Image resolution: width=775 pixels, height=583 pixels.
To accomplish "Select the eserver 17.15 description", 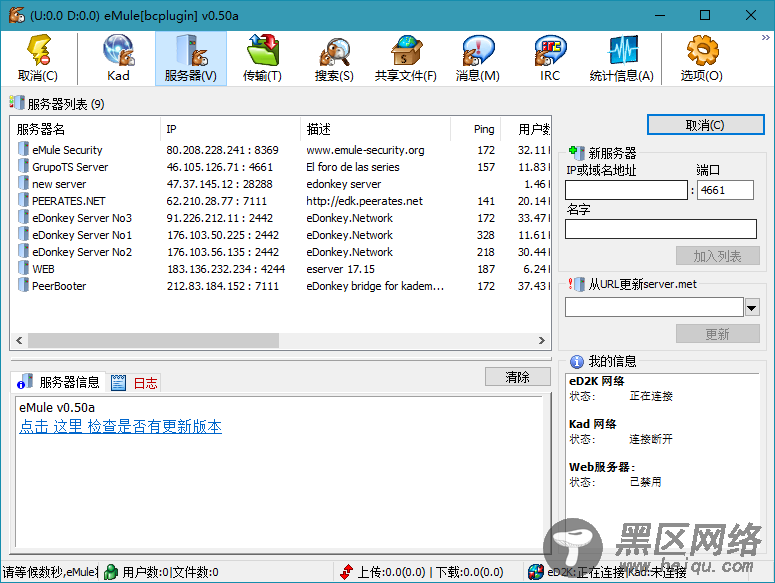I will (x=341, y=269).
